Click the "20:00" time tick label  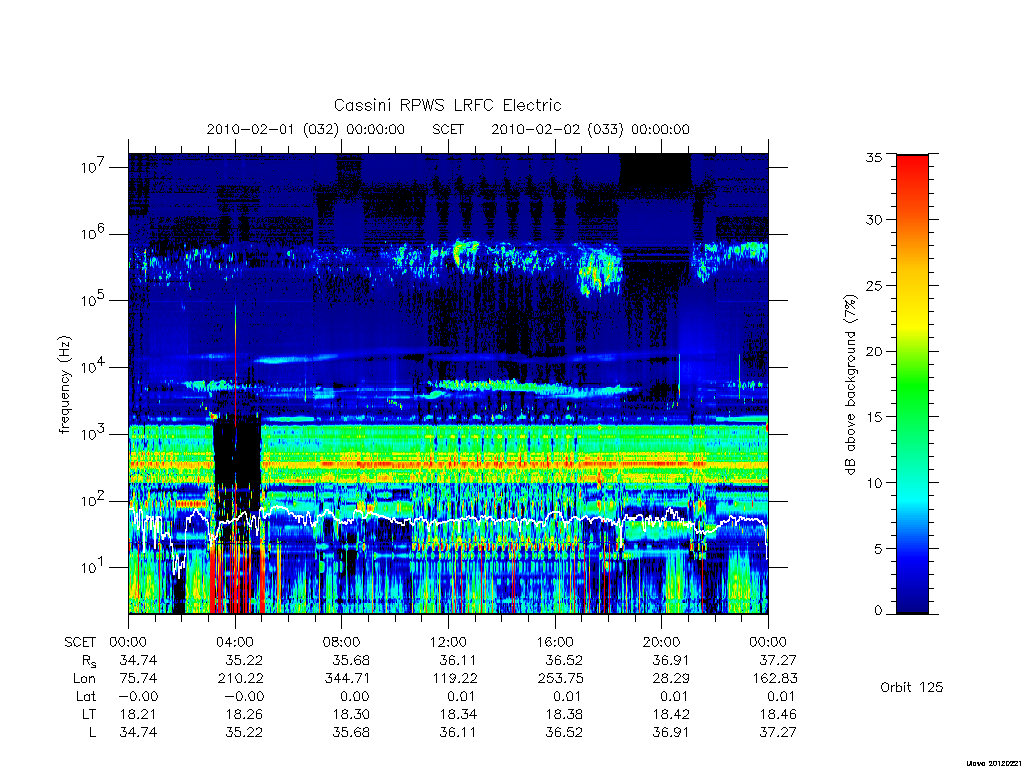point(662,642)
